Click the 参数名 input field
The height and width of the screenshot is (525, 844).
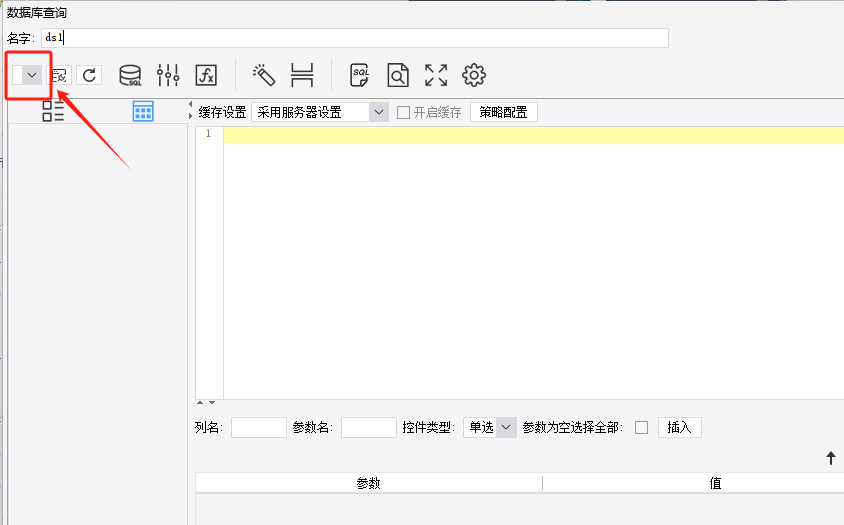click(369, 428)
